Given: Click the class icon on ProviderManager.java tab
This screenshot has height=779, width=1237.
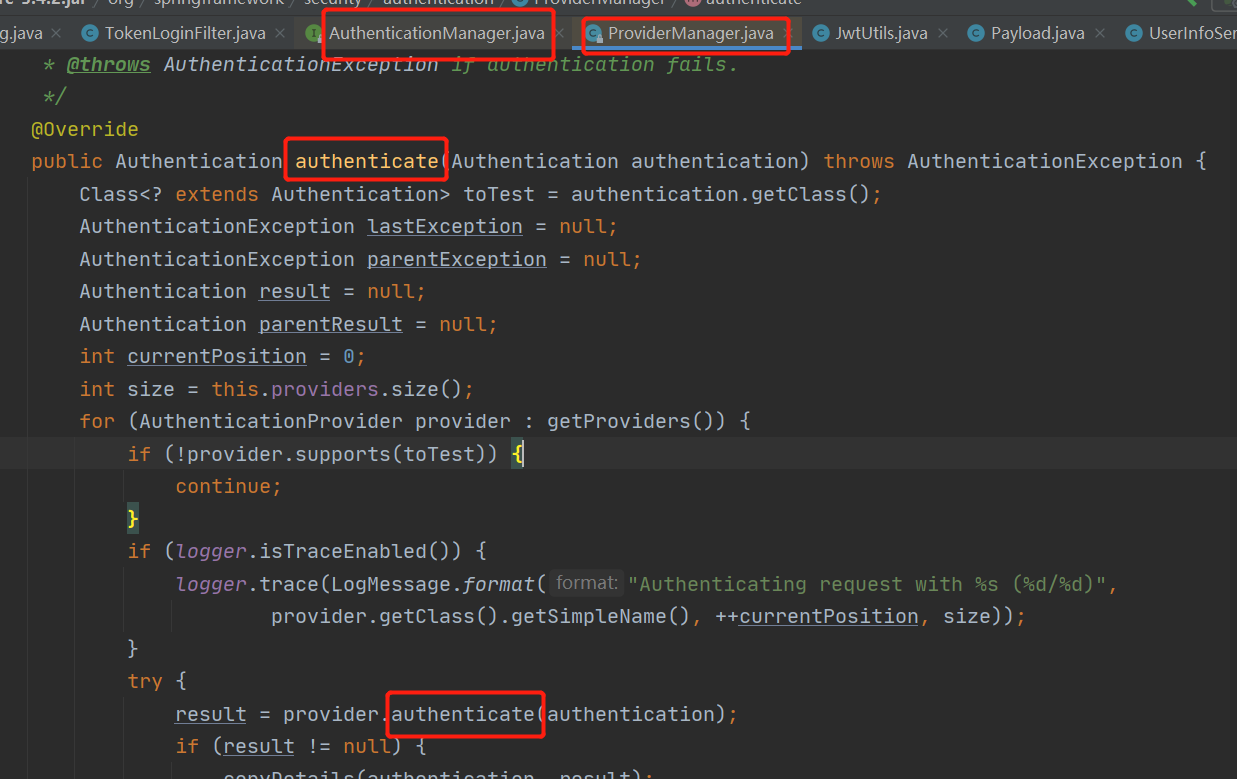Looking at the screenshot, I should 594,34.
